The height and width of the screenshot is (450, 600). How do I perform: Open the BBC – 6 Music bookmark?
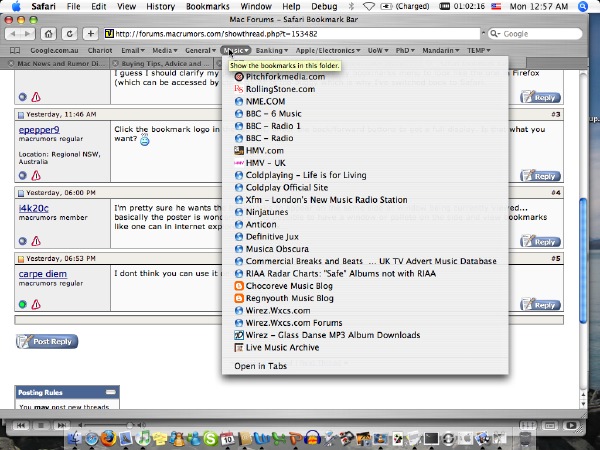[x=365, y=114]
